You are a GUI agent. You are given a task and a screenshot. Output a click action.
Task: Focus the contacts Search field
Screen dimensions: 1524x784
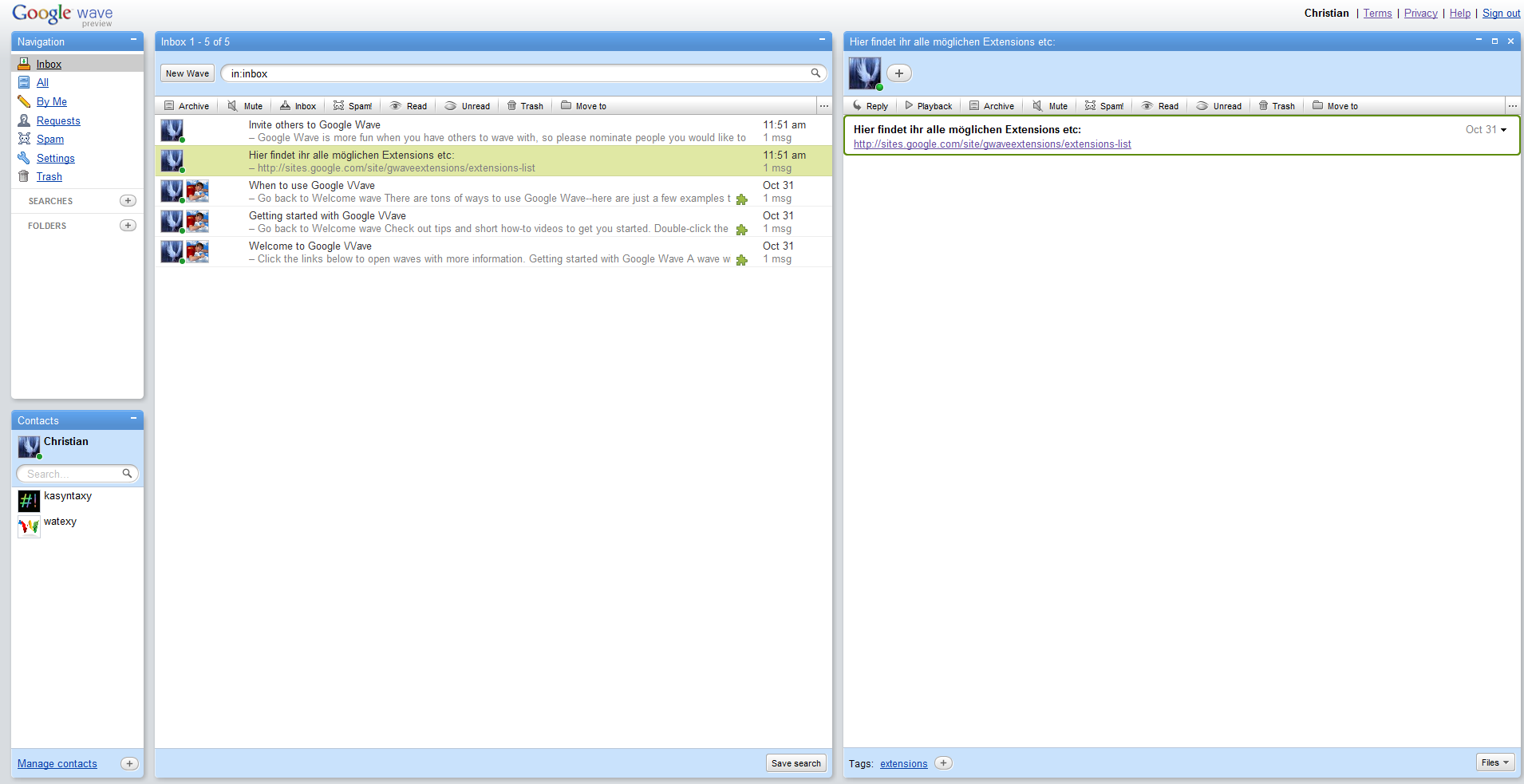pos(77,474)
